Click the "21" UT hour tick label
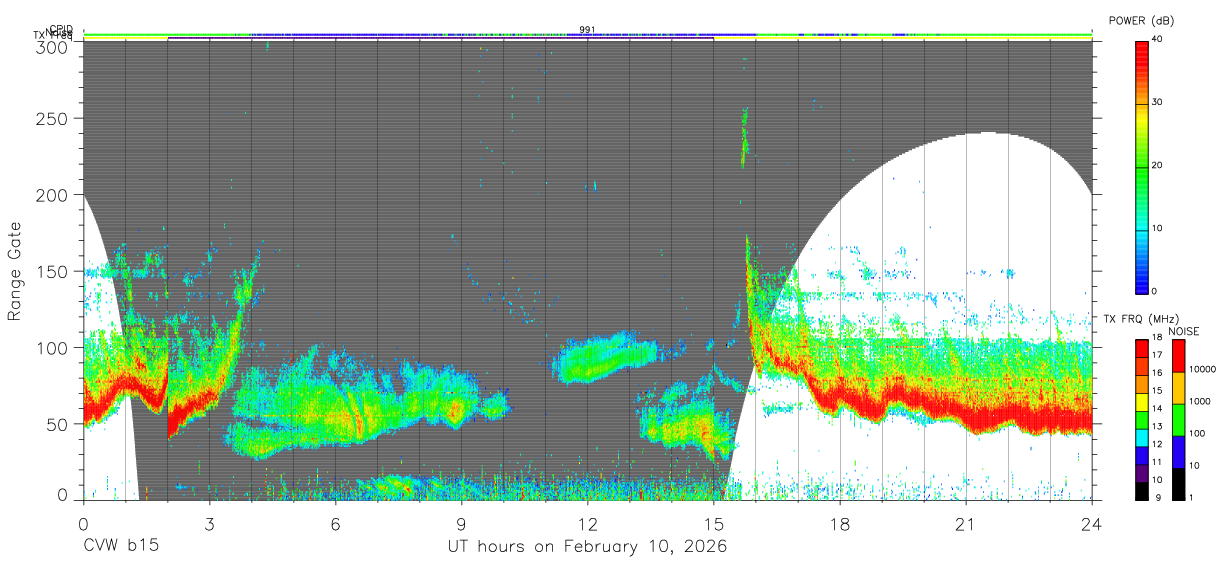Viewport: 1228px width, 567px height. coord(965,525)
